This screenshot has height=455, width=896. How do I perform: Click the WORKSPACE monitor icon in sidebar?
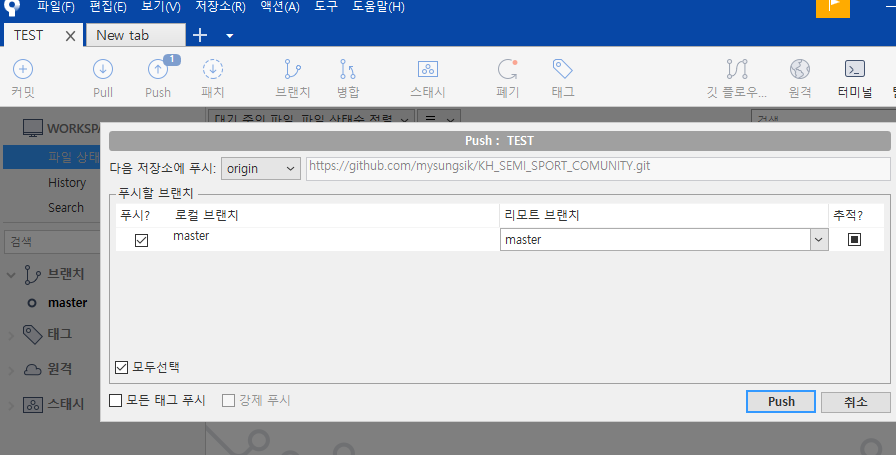(x=33, y=128)
